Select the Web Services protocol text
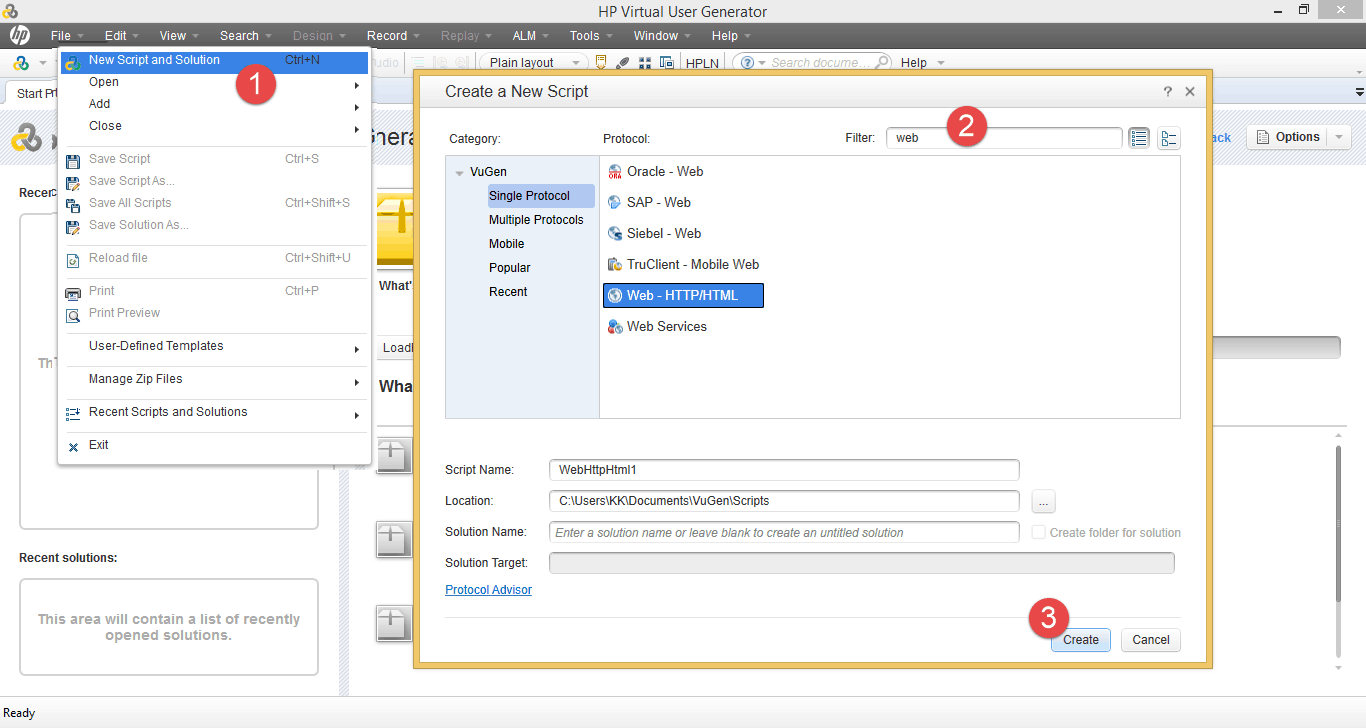The width and height of the screenshot is (1366, 728). (x=667, y=327)
